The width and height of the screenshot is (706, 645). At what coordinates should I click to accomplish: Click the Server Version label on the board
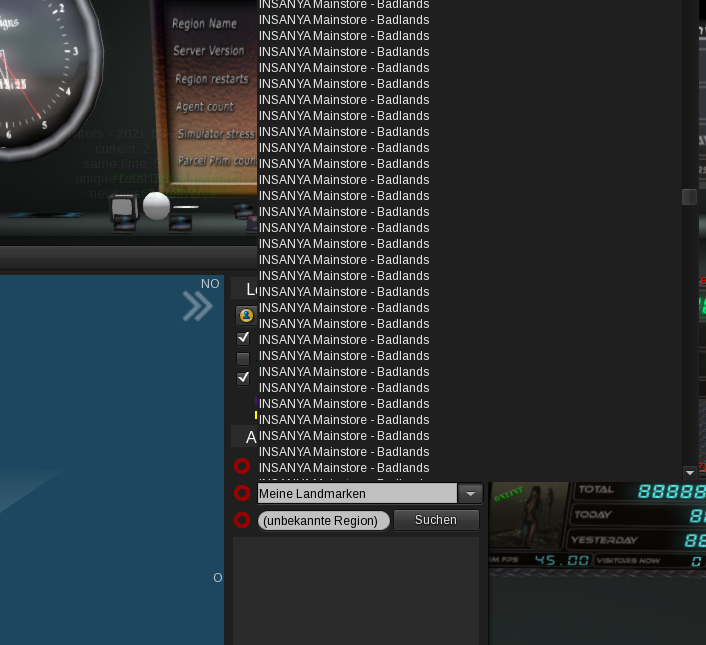(x=209, y=51)
